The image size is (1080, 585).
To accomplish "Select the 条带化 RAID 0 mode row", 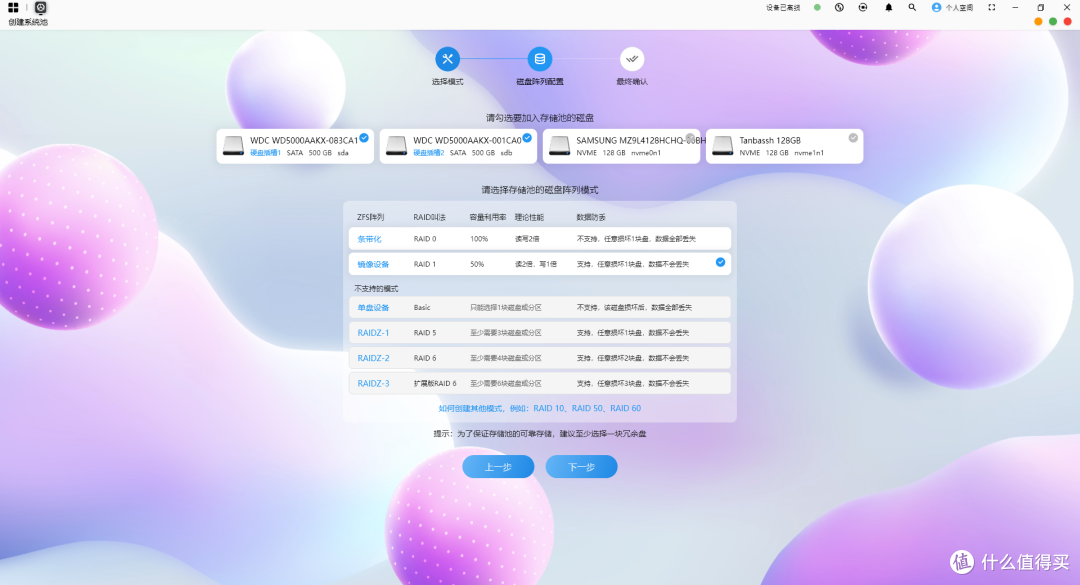I will [x=540, y=238].
